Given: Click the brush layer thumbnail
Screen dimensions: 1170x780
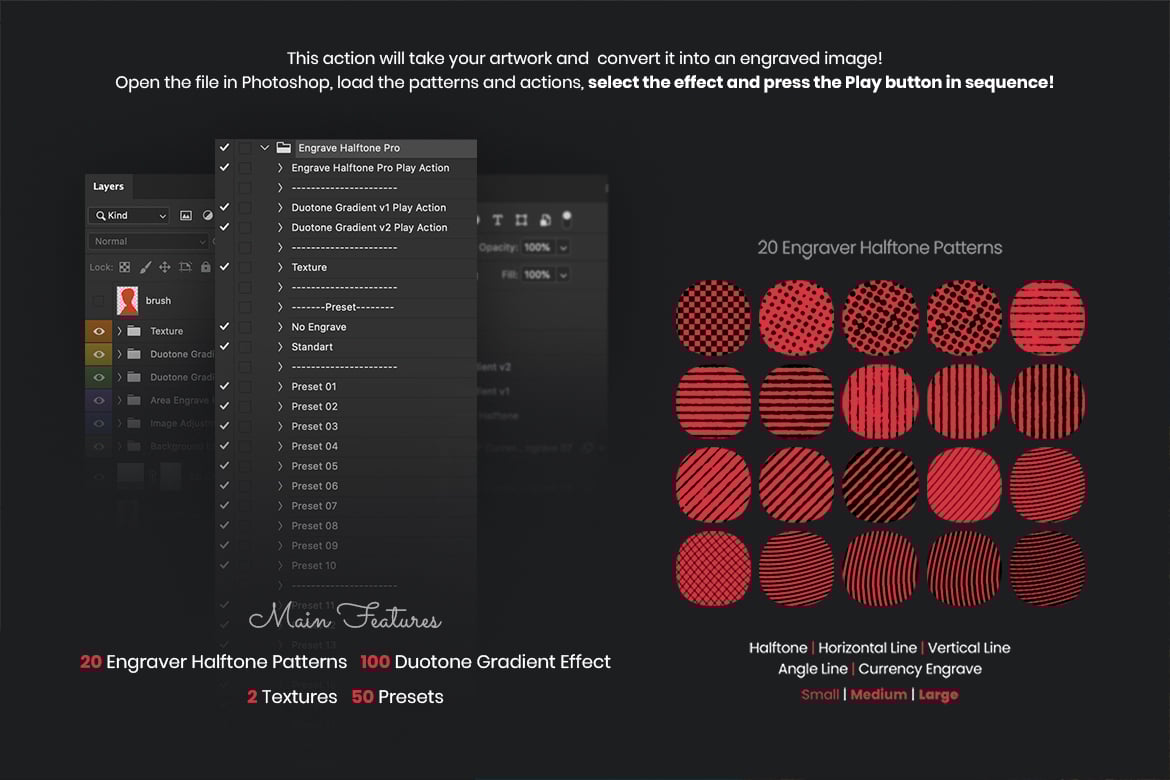Looking at the screenshot, I should point(128,301).
